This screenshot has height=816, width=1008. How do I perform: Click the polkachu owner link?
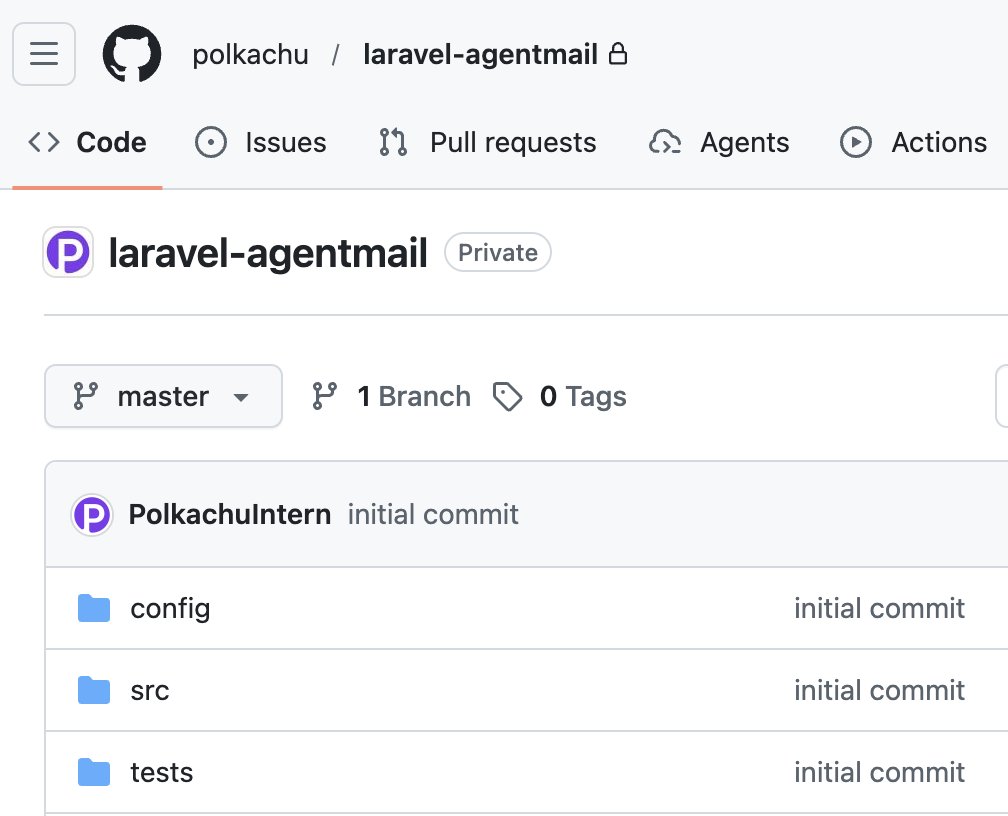pos(250,55)
